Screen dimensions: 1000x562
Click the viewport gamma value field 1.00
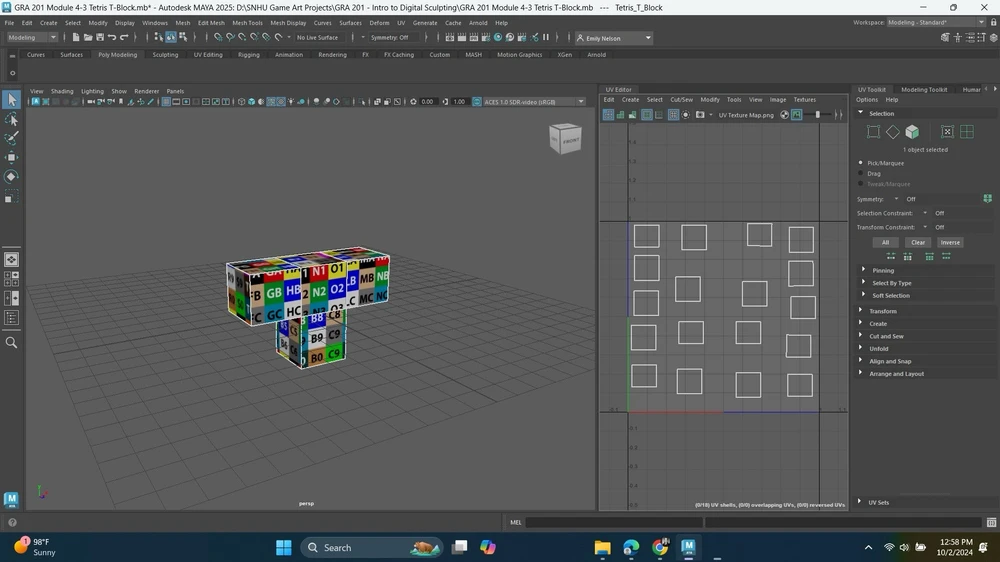459,101
